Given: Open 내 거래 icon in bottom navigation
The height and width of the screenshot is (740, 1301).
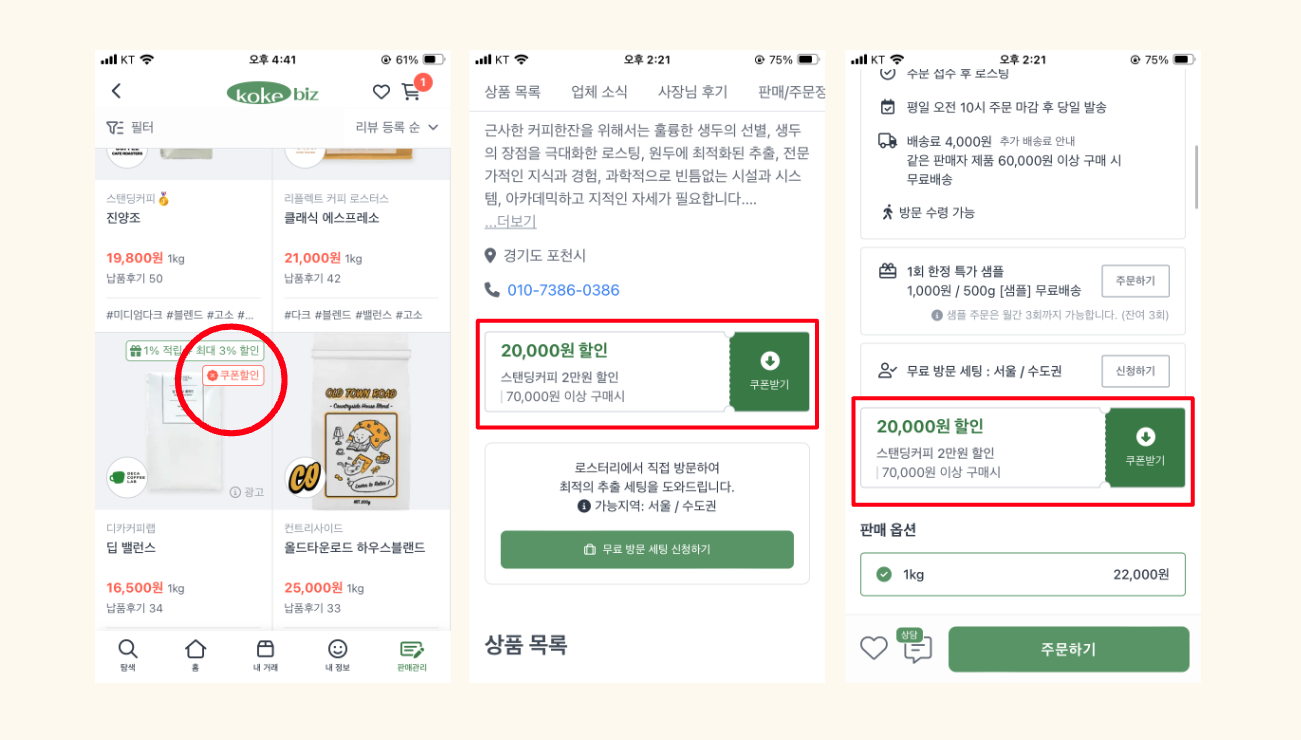Looking at the screenshot, I should (265, 655).
